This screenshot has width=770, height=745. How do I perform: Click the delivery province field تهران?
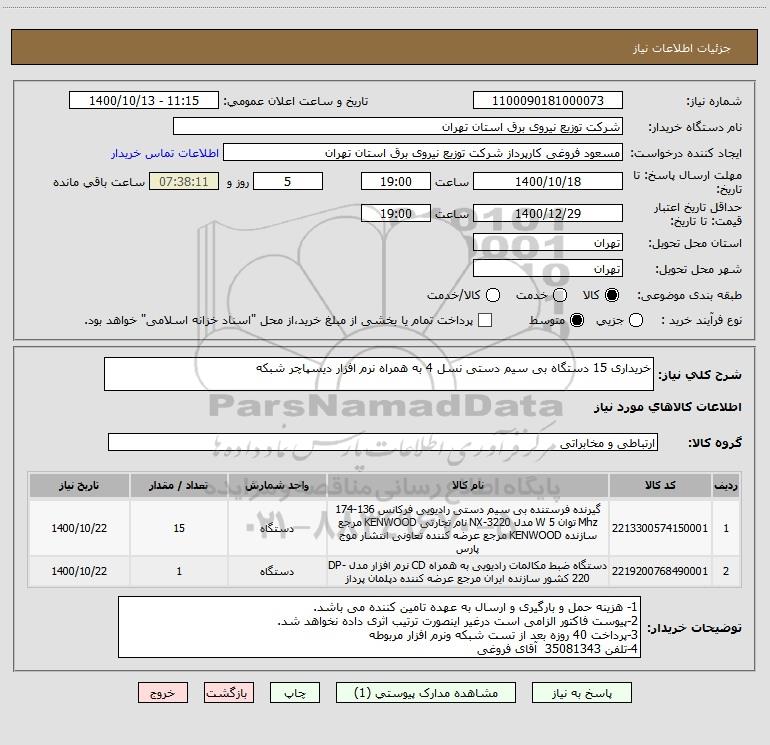pos(548,243)
